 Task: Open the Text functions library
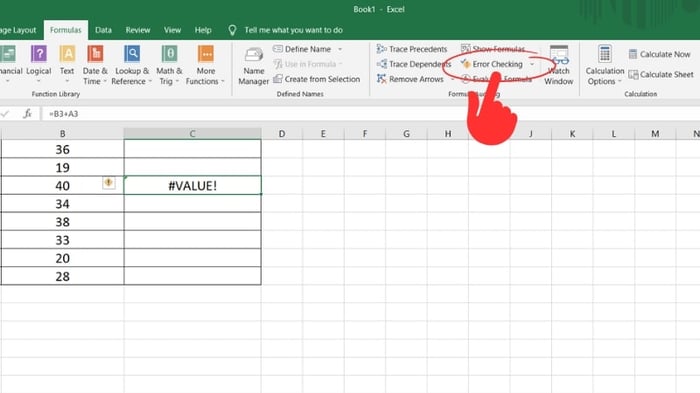(67, 65)
